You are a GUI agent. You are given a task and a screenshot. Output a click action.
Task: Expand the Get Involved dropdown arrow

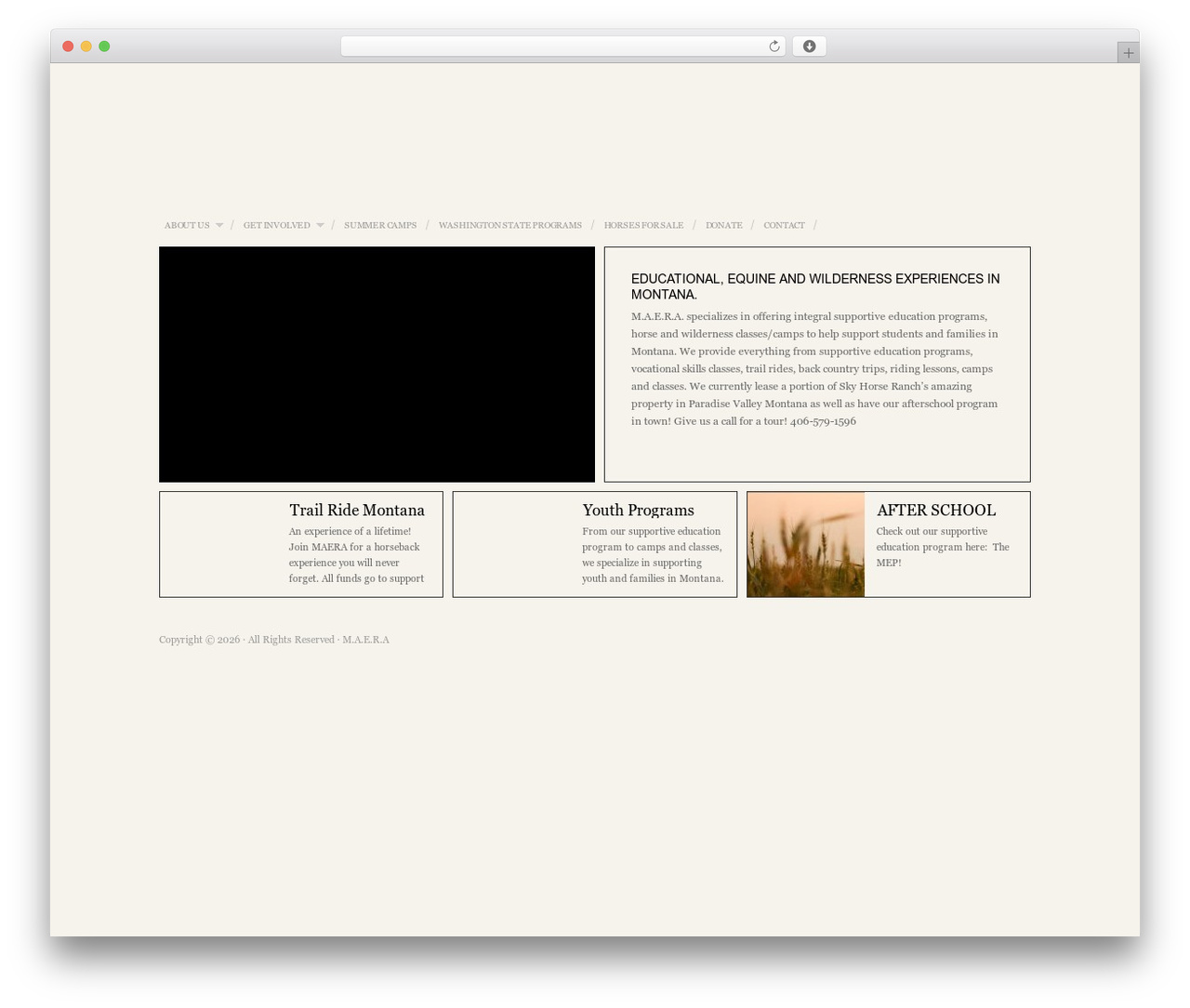click(320, 225)
